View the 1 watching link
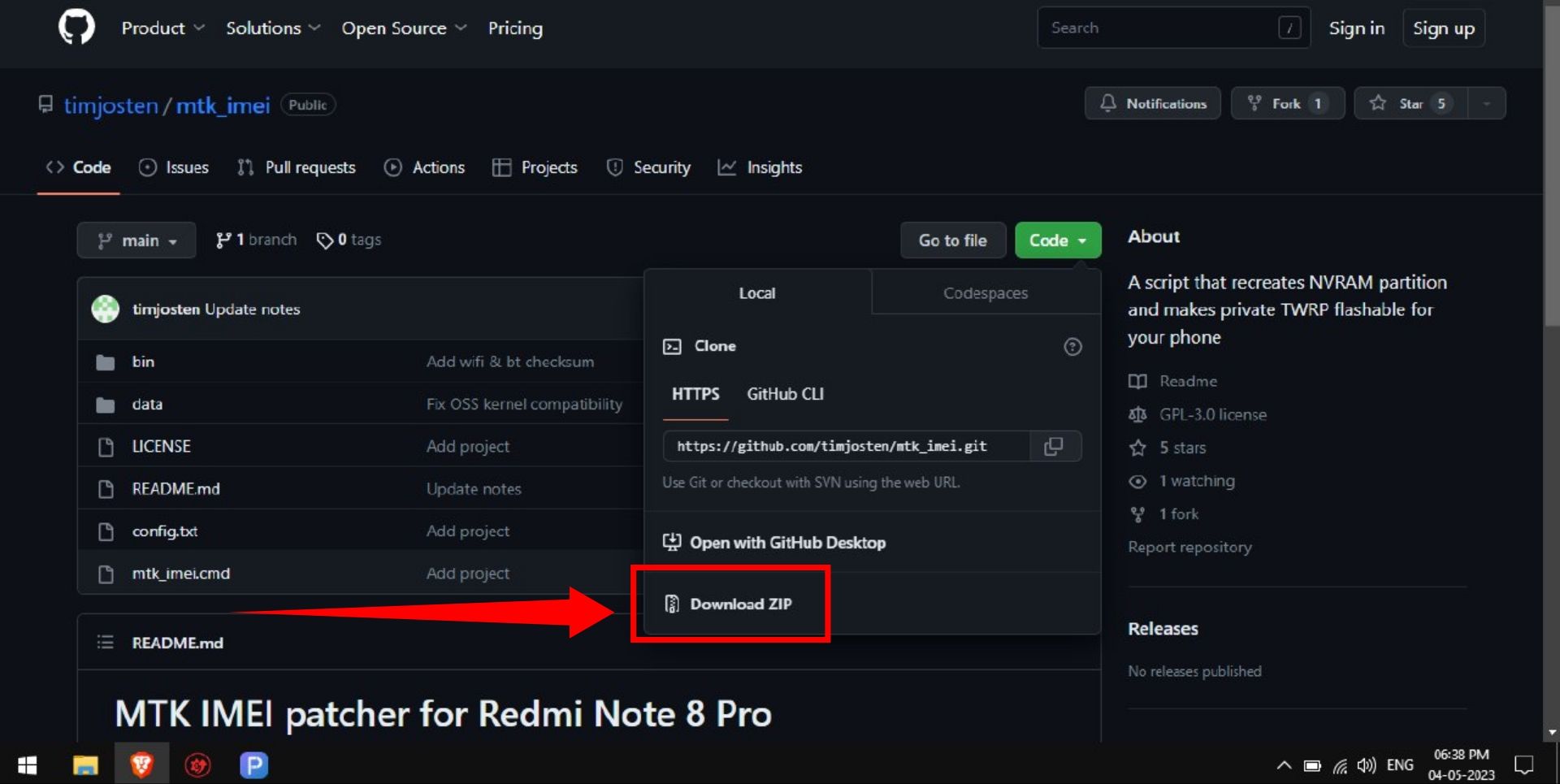 coord(1182,482)
